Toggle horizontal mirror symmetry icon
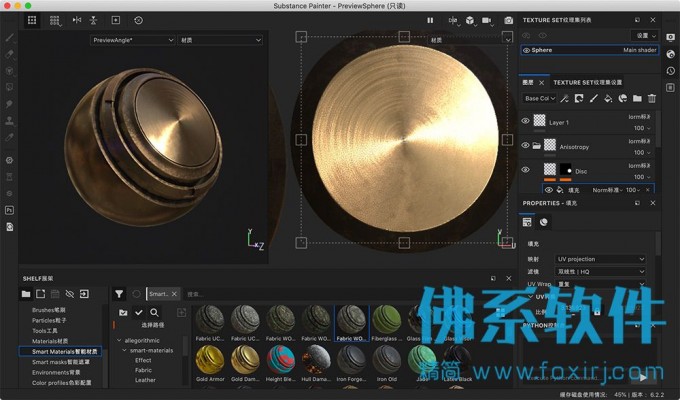 (x=77, y=20)
